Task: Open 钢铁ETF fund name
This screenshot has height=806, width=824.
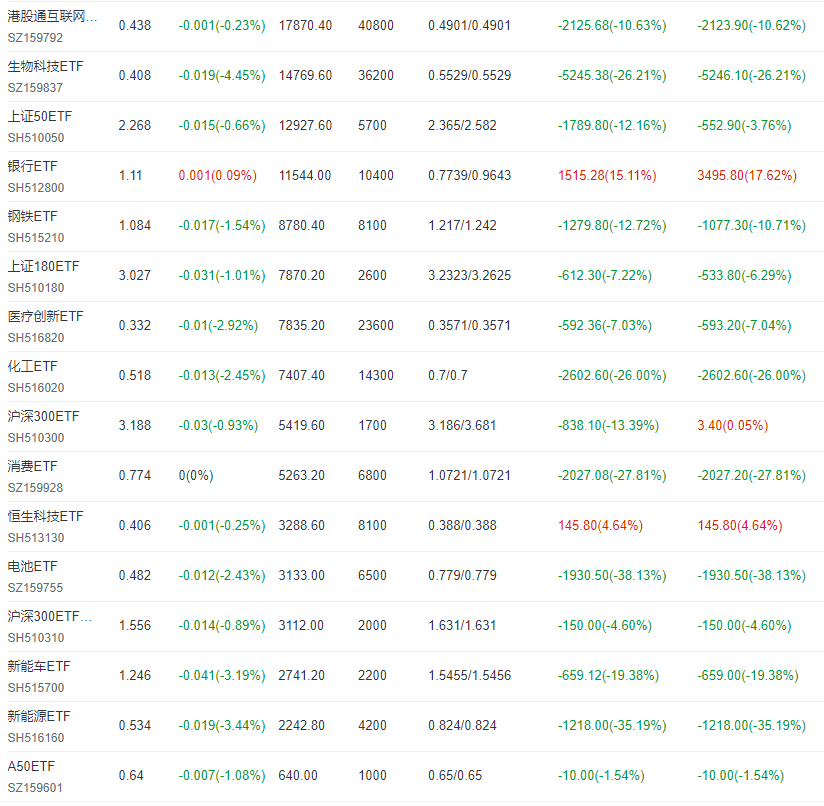Action: coord(32,216)
